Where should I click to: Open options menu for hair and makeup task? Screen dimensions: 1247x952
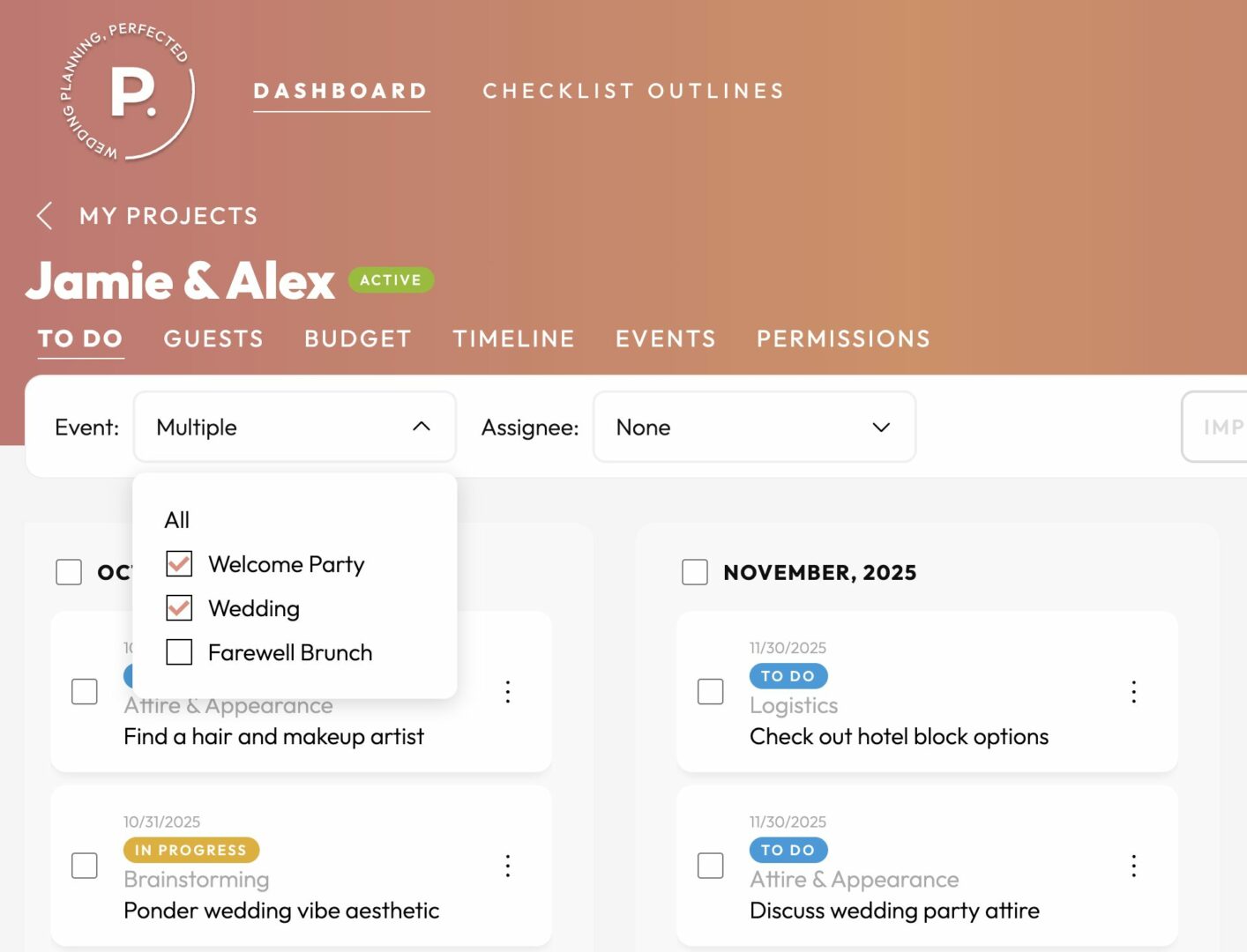tap(508, 692)
